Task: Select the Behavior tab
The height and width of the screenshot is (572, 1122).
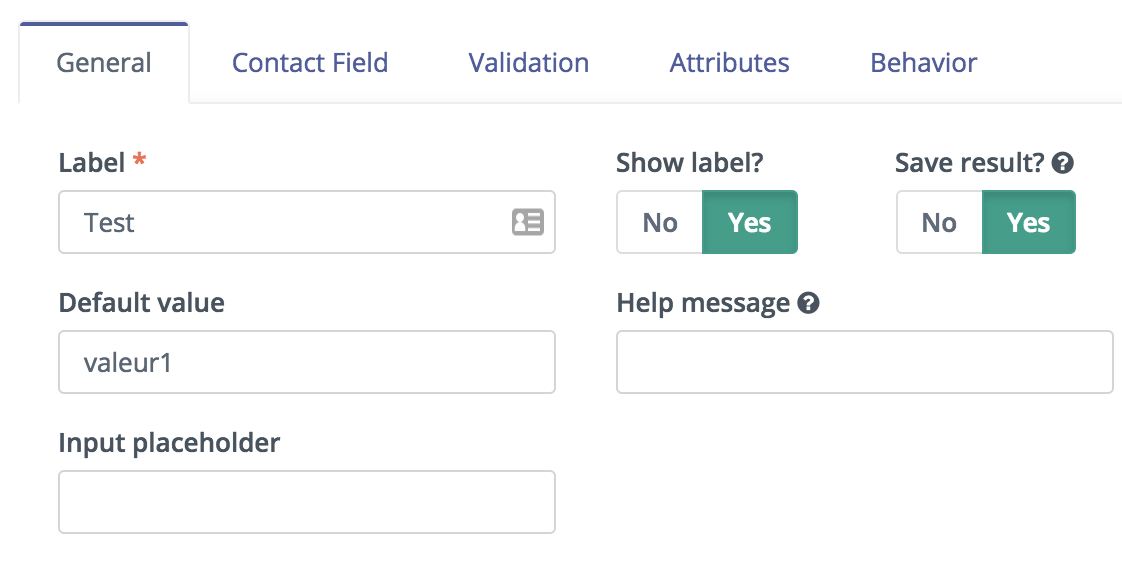Action: point(923,63)
